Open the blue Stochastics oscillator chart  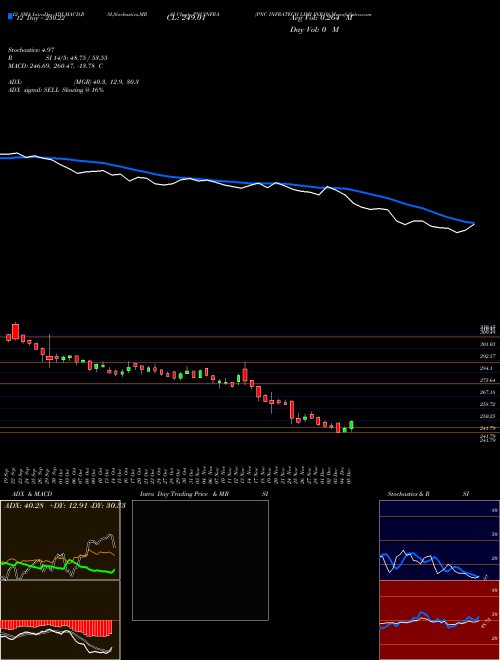click(x=439, y=540)
